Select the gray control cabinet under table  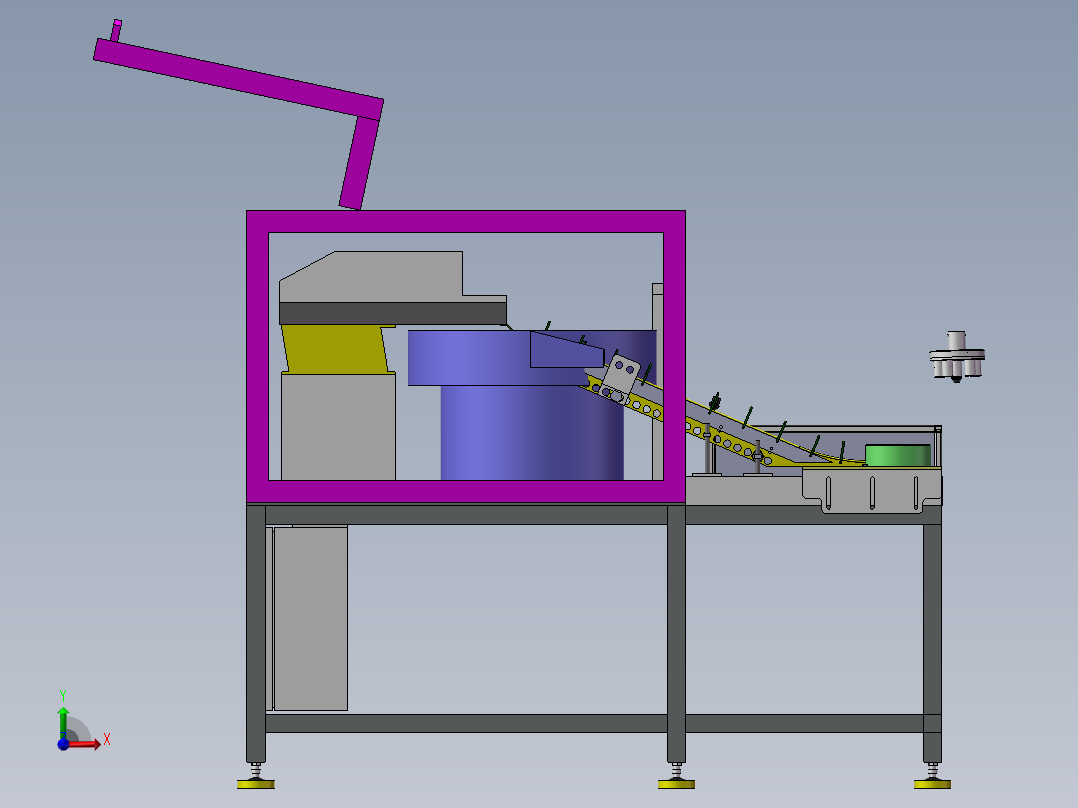pos(310,618)
